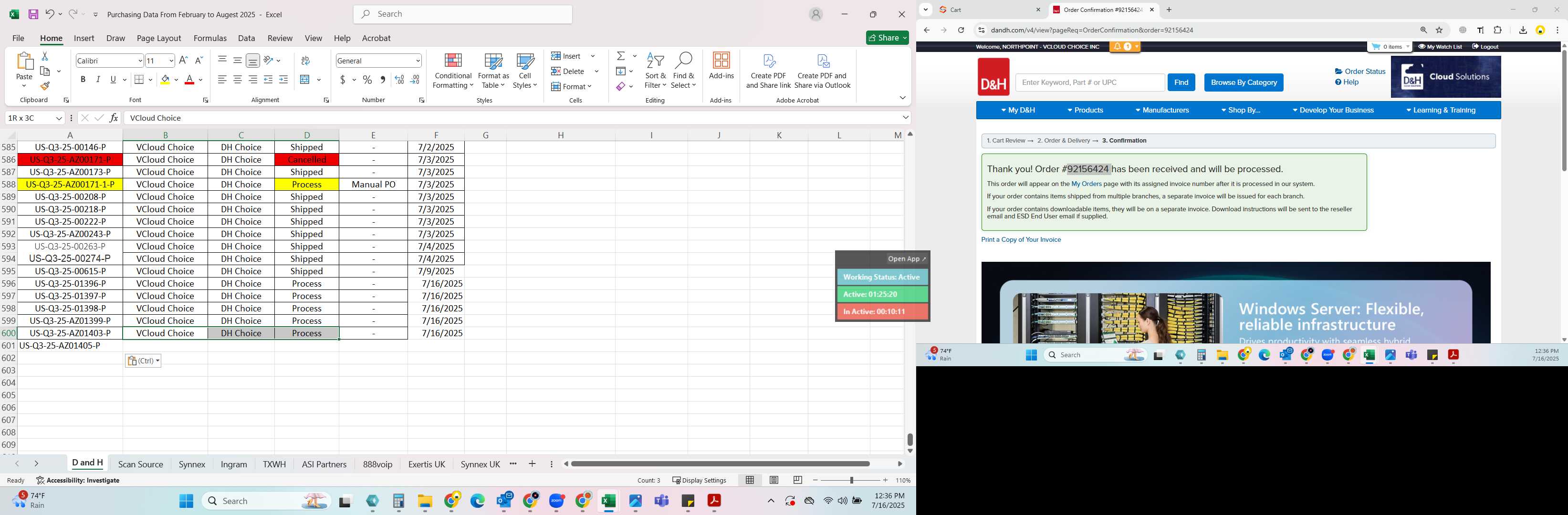Open the Products menu on D&H
This screenshot has height=515, width=1568.
click(x=1085, y=110)
